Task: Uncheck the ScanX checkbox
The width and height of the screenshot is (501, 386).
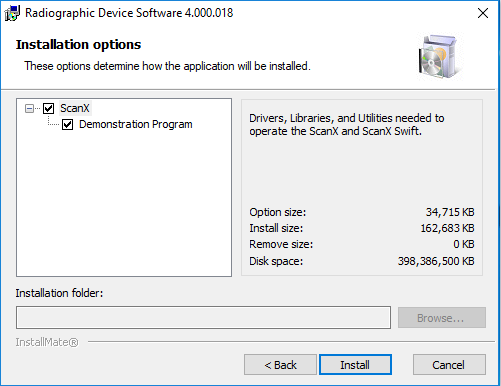Action: pos(49,108)
